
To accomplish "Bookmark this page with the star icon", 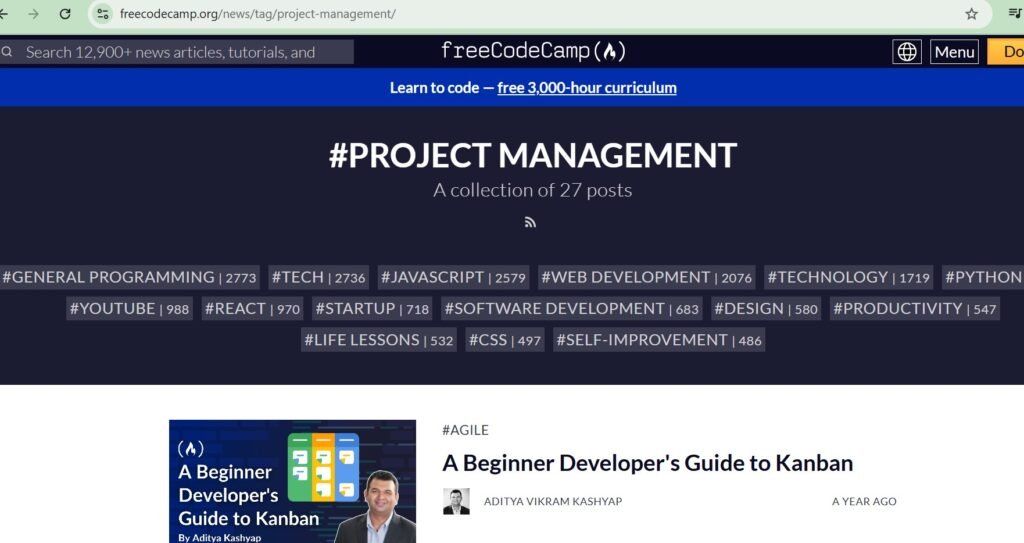I will pyautogui.click(x=971, y=14).
